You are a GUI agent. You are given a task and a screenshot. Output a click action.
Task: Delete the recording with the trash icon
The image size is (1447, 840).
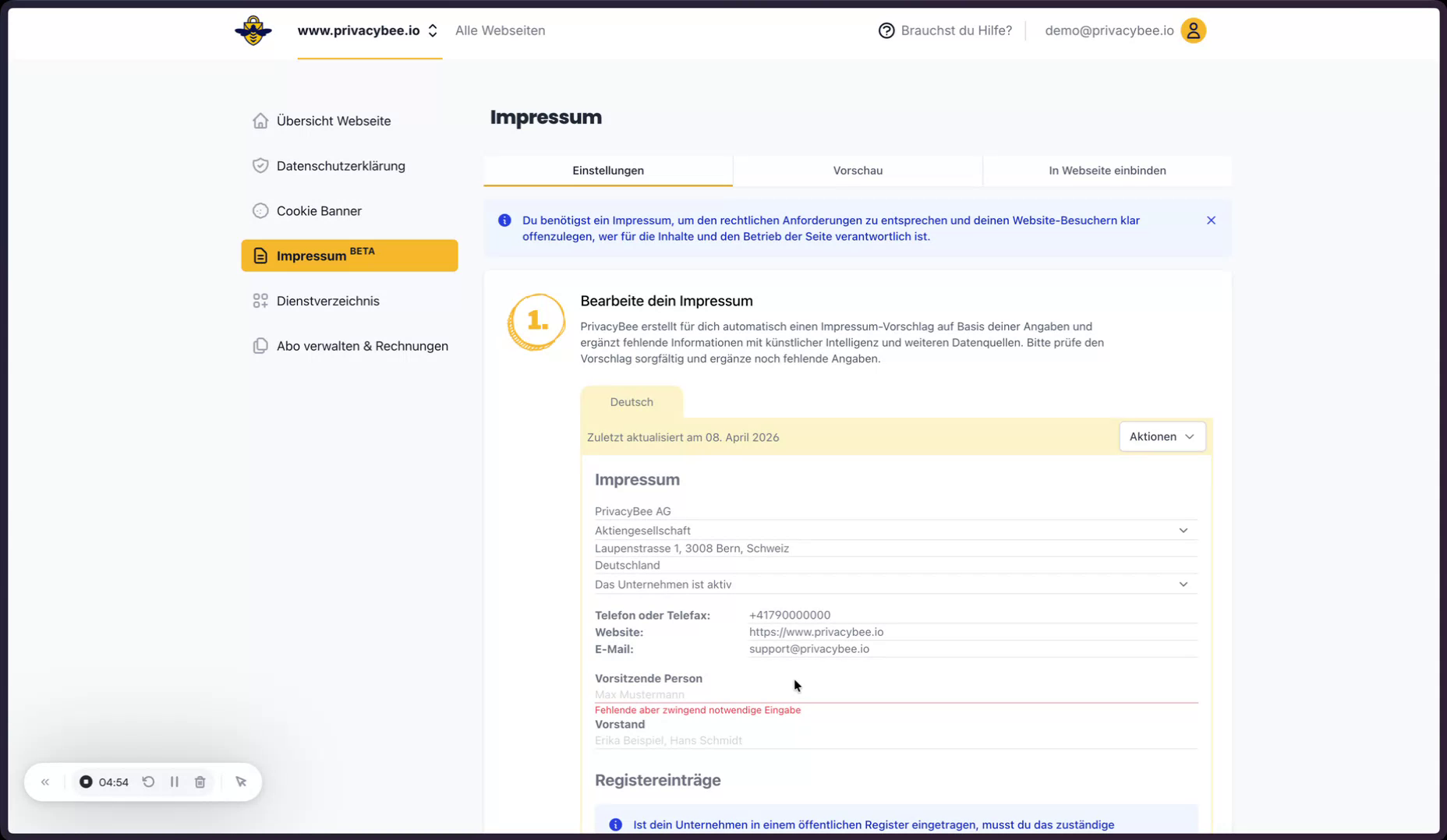tap(200, 782)
